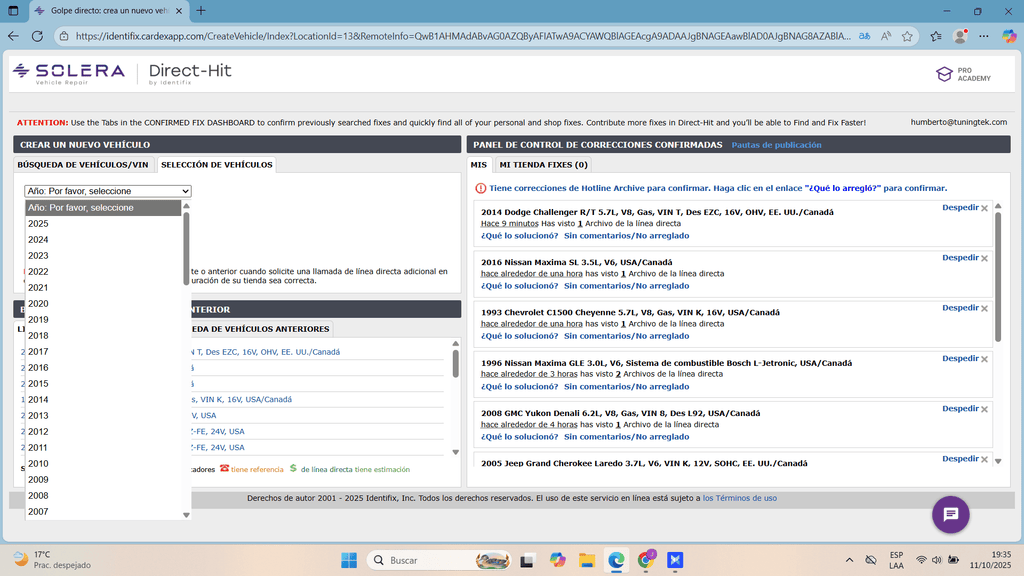1024x576 pixels.
Task: Click the Solera Vehicle Repair logo
Action: (x=68, y=74)
